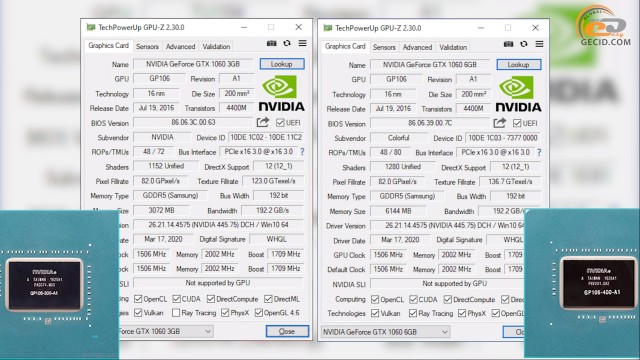Click Texture Fillrate value 136.7 GTexel/s

[x=510, y=182]
